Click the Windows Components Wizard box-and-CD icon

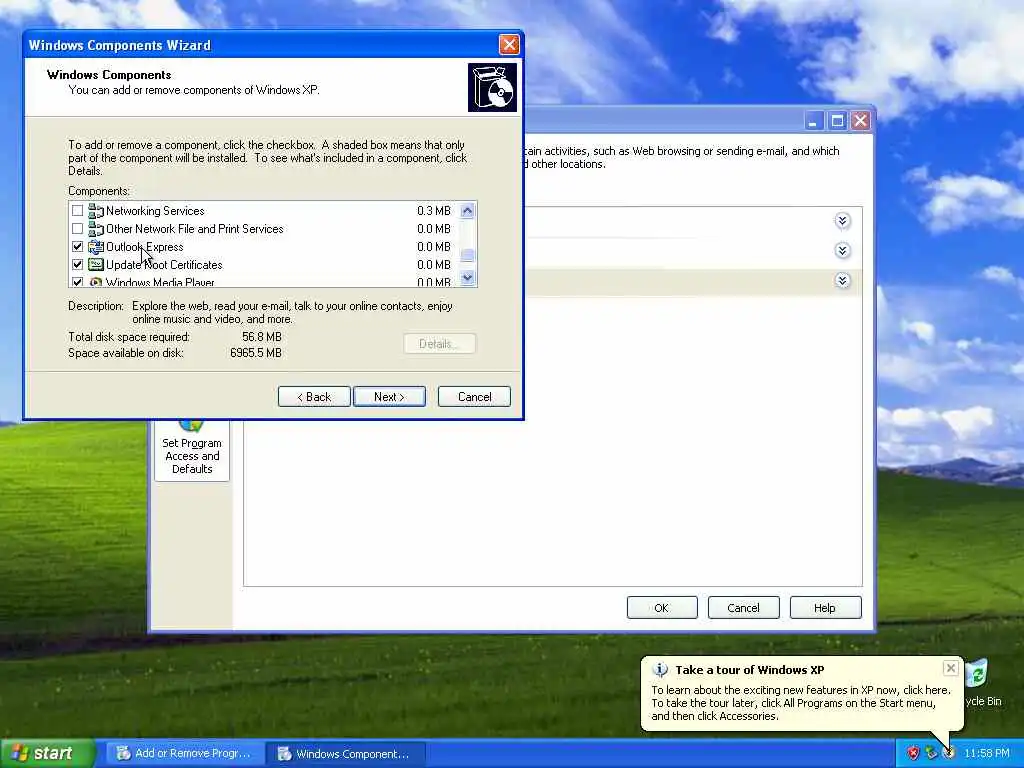pyautogui.click(x=492, y=88)
